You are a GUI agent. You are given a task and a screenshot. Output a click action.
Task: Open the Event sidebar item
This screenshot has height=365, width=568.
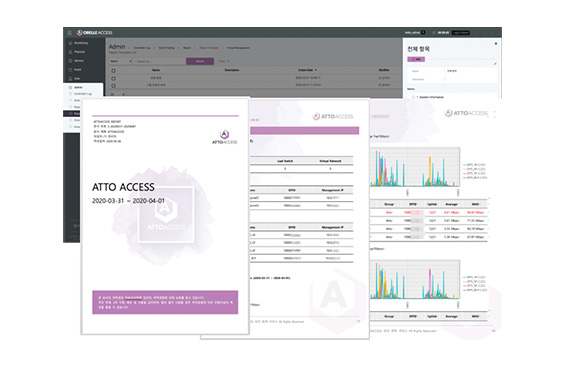78,70
